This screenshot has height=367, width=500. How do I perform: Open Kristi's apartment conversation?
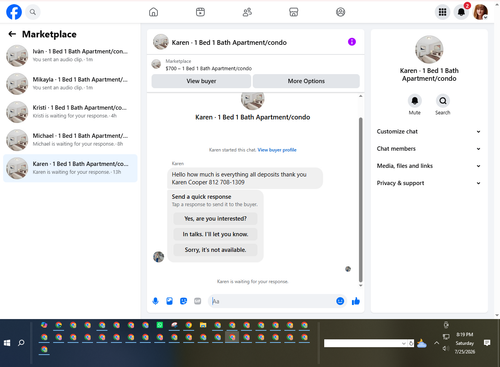click(70, 112)
